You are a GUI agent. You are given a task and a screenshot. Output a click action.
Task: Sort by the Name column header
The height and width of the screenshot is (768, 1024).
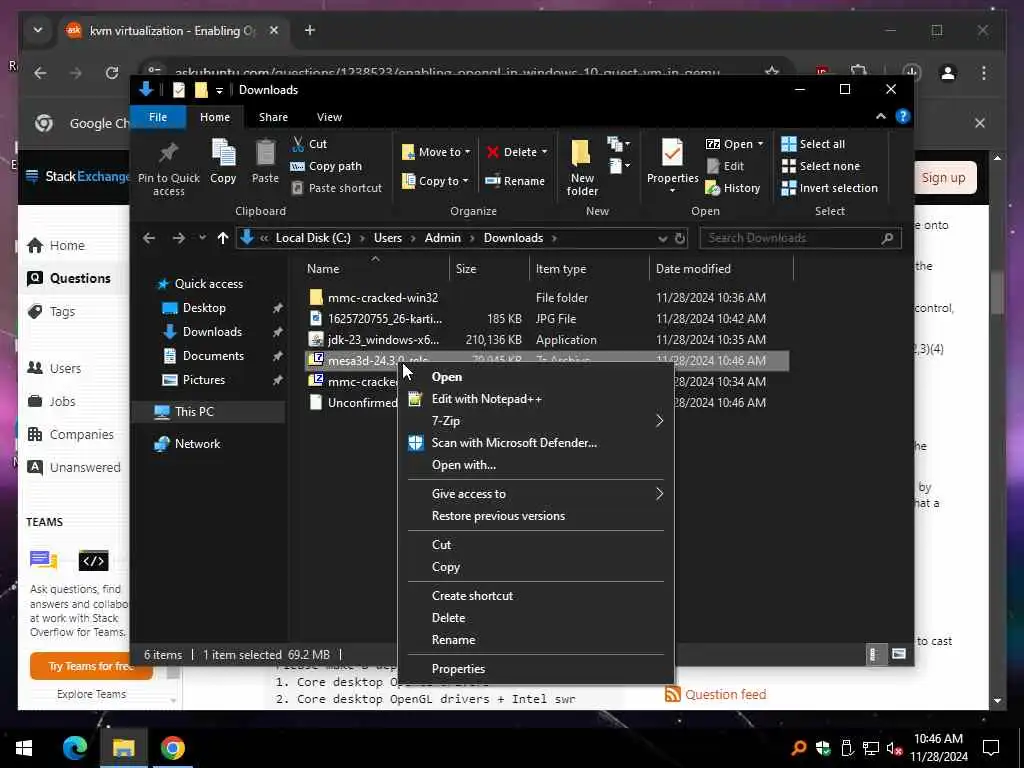pos(323,269)
